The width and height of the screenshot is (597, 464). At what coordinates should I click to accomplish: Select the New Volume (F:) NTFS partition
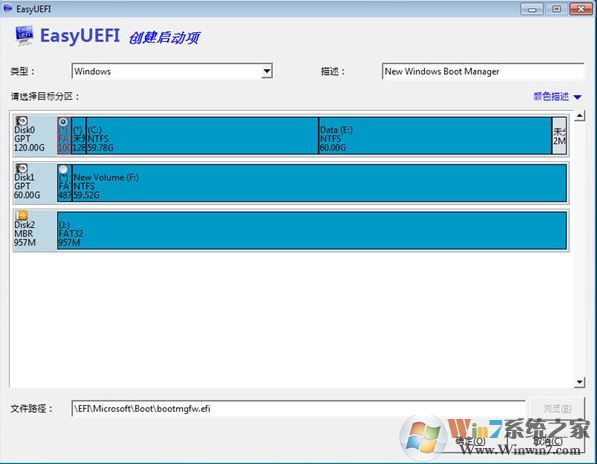point(319,183)
